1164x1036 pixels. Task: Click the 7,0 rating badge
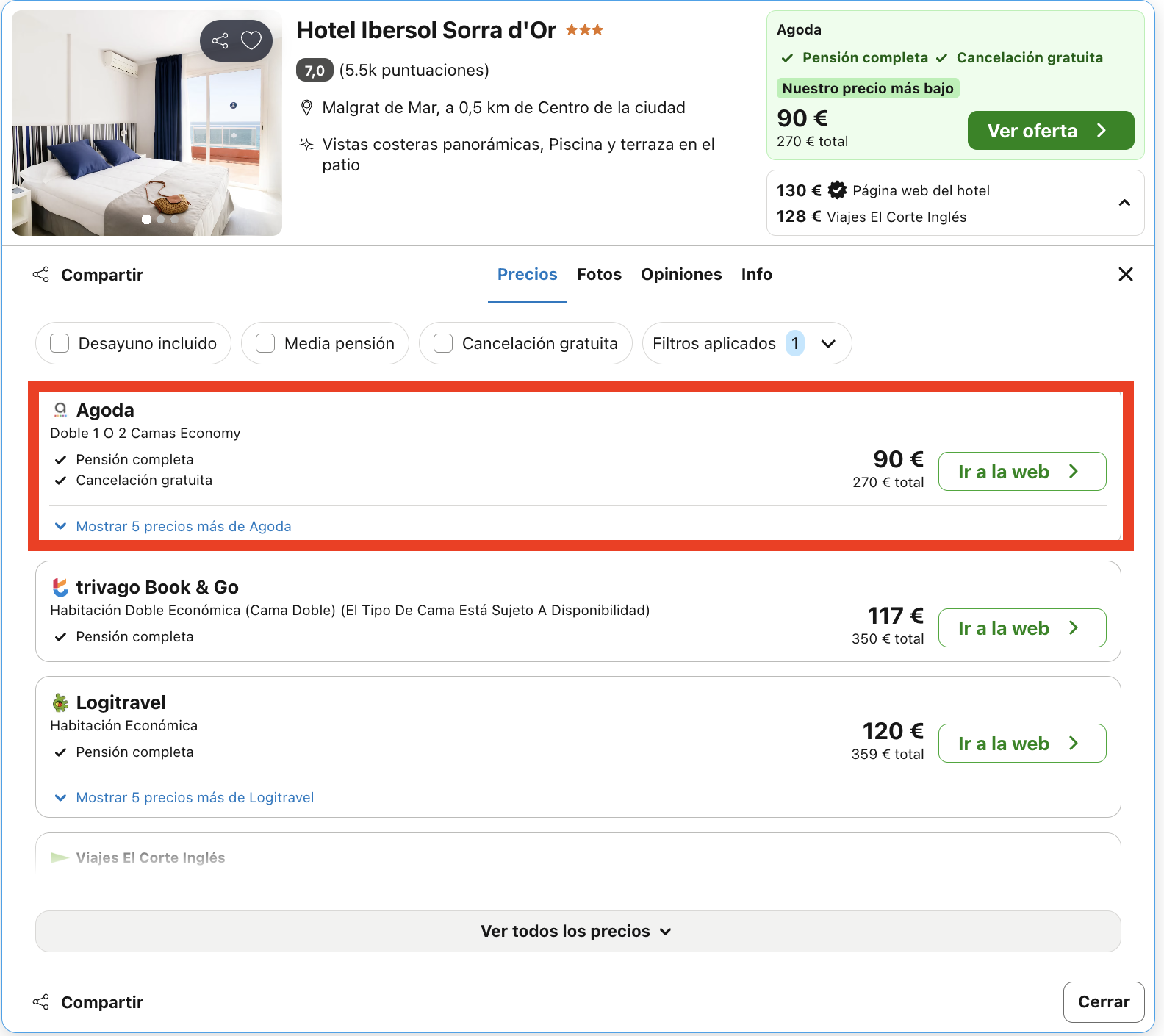pos(315,71)
